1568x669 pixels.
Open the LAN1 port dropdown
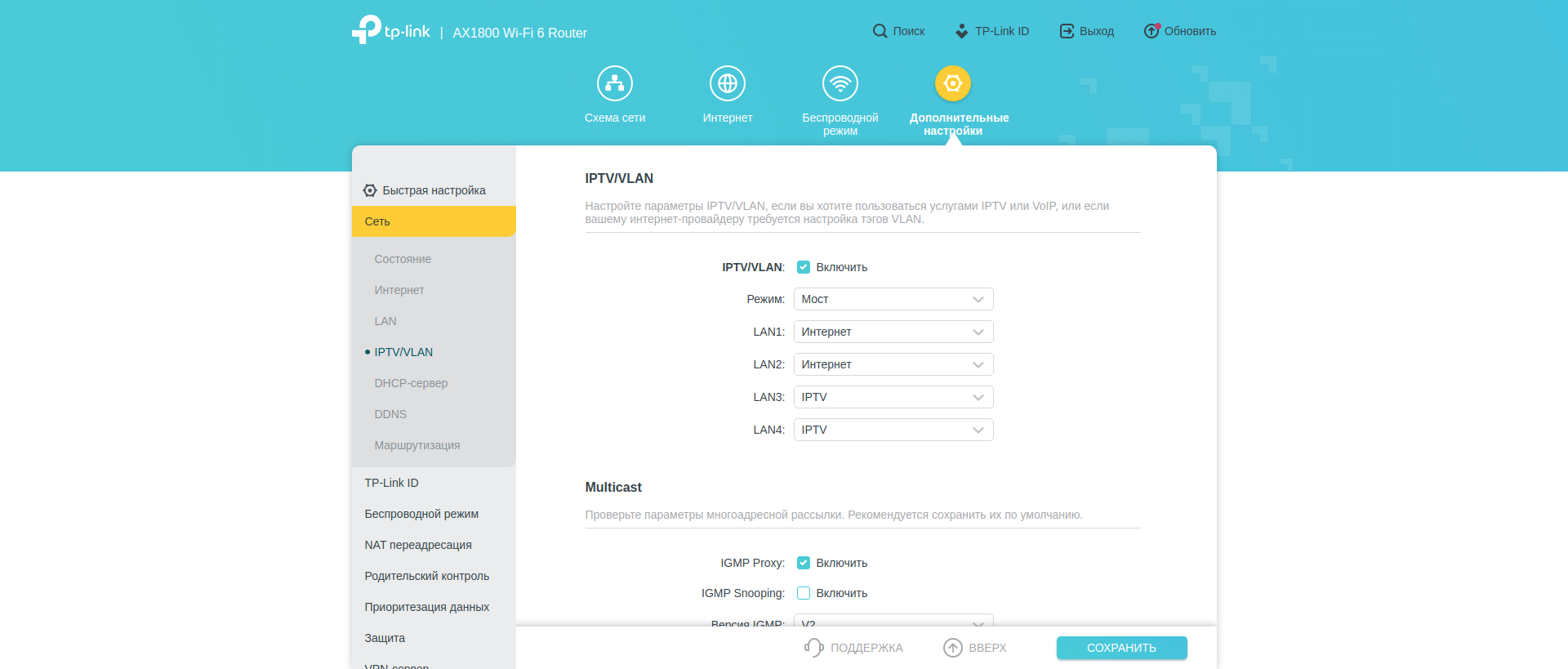click(x=893, y=332)
